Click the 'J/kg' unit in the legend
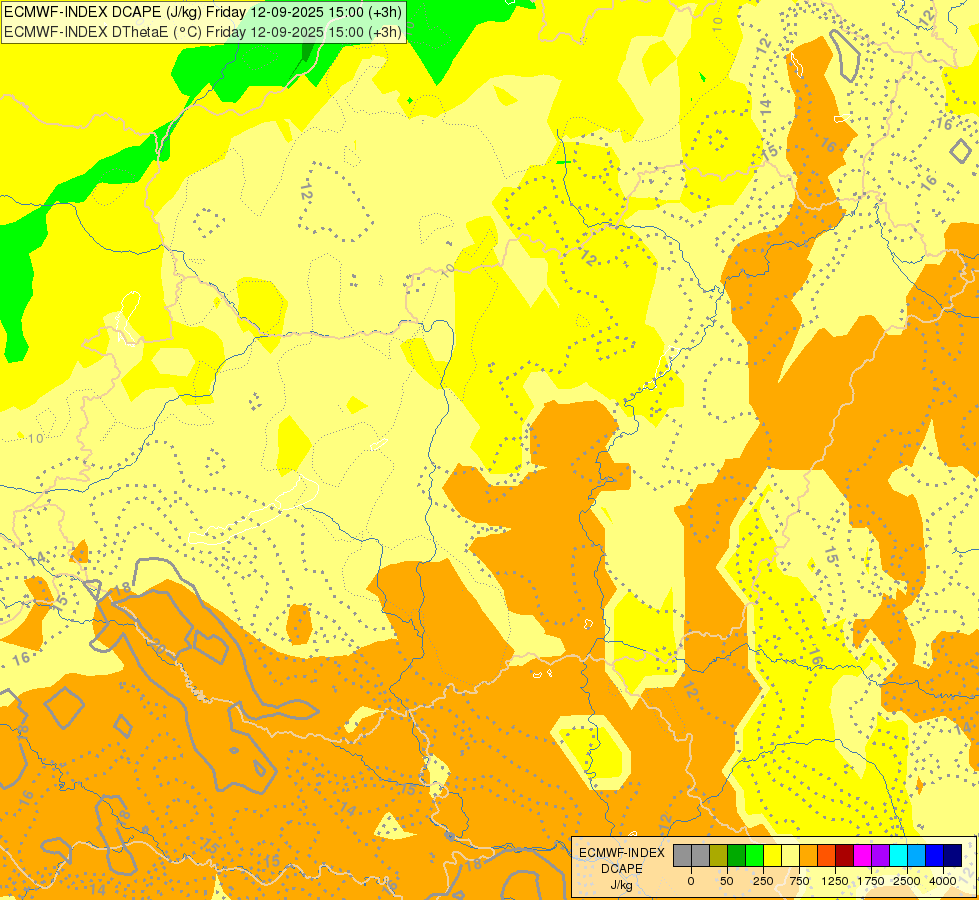The height and width of the screenshot is (900, 979). pos(621,886)
